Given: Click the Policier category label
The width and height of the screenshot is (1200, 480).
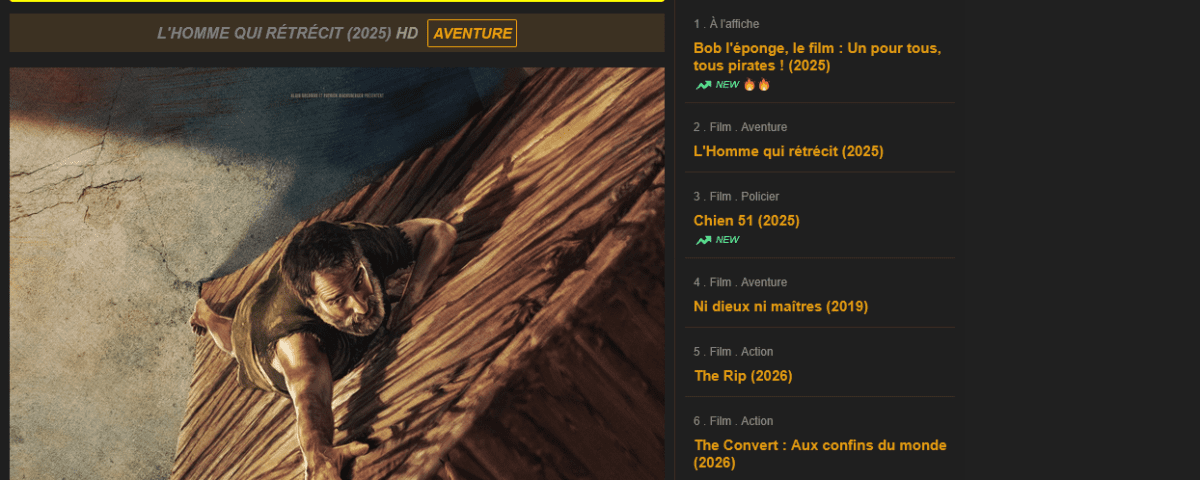Looking at the screenshot, I should coord(760,196).
